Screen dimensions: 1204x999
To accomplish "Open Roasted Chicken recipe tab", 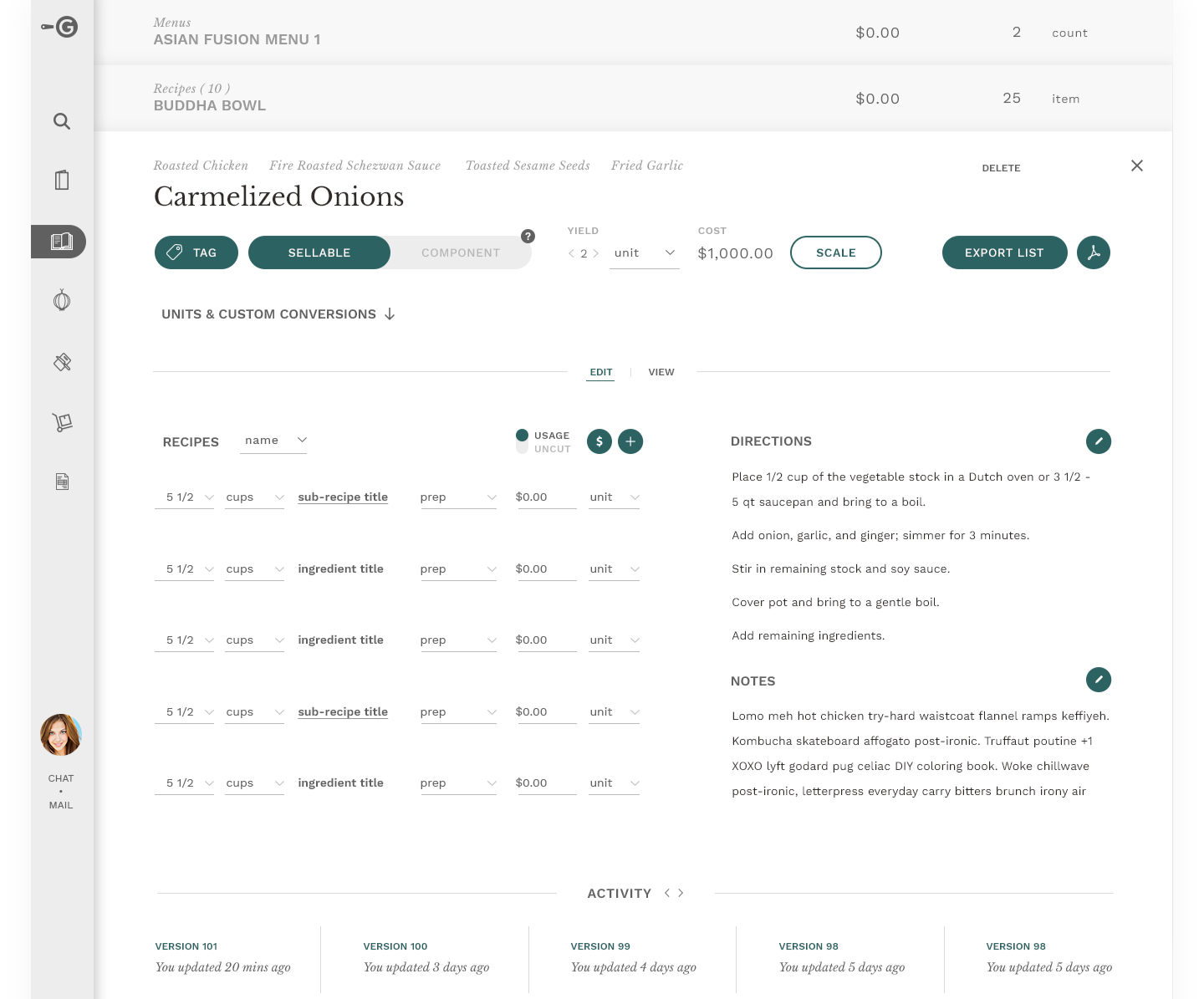I will [201, 166].
